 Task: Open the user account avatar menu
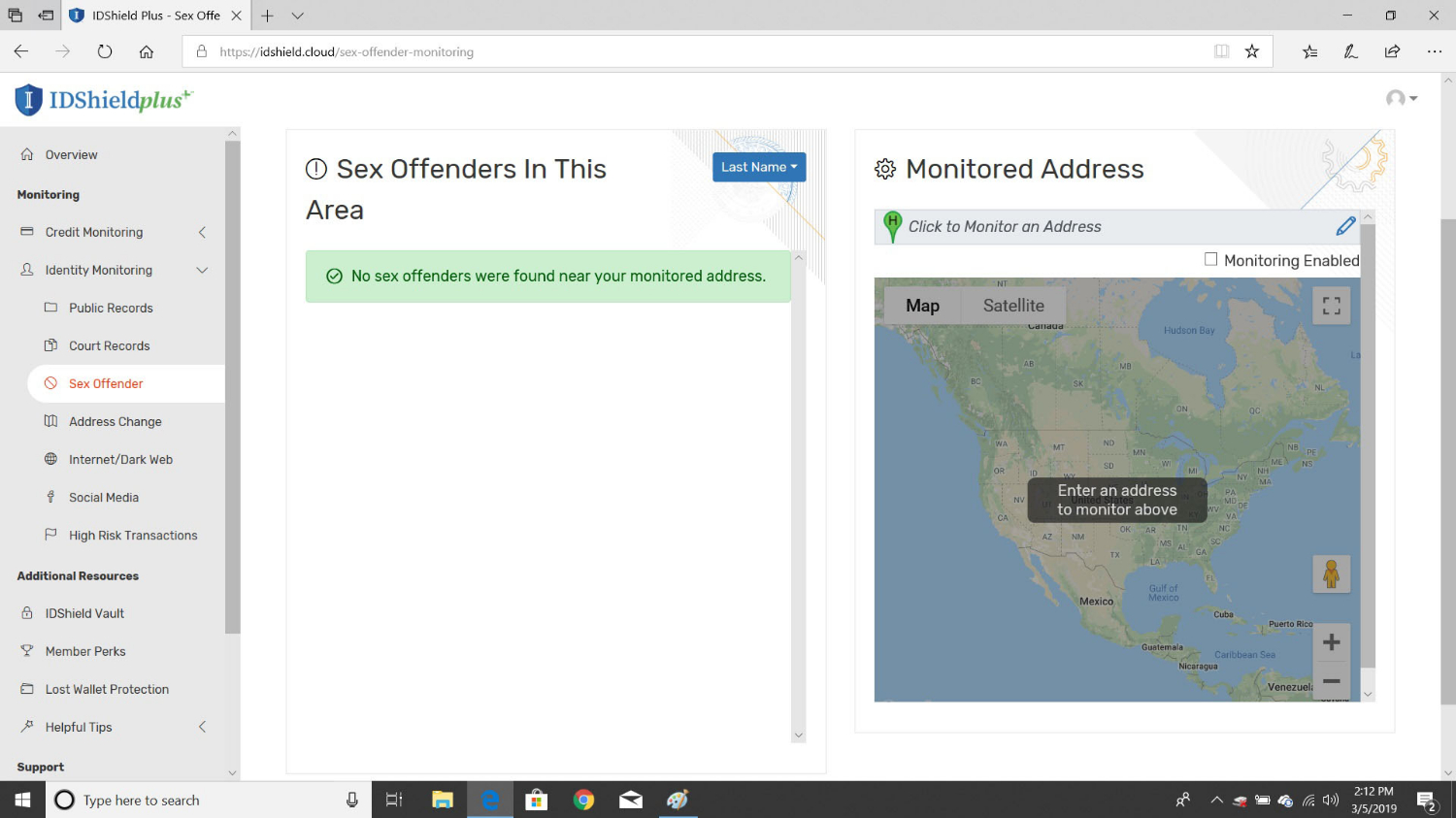coord(1401,98)
